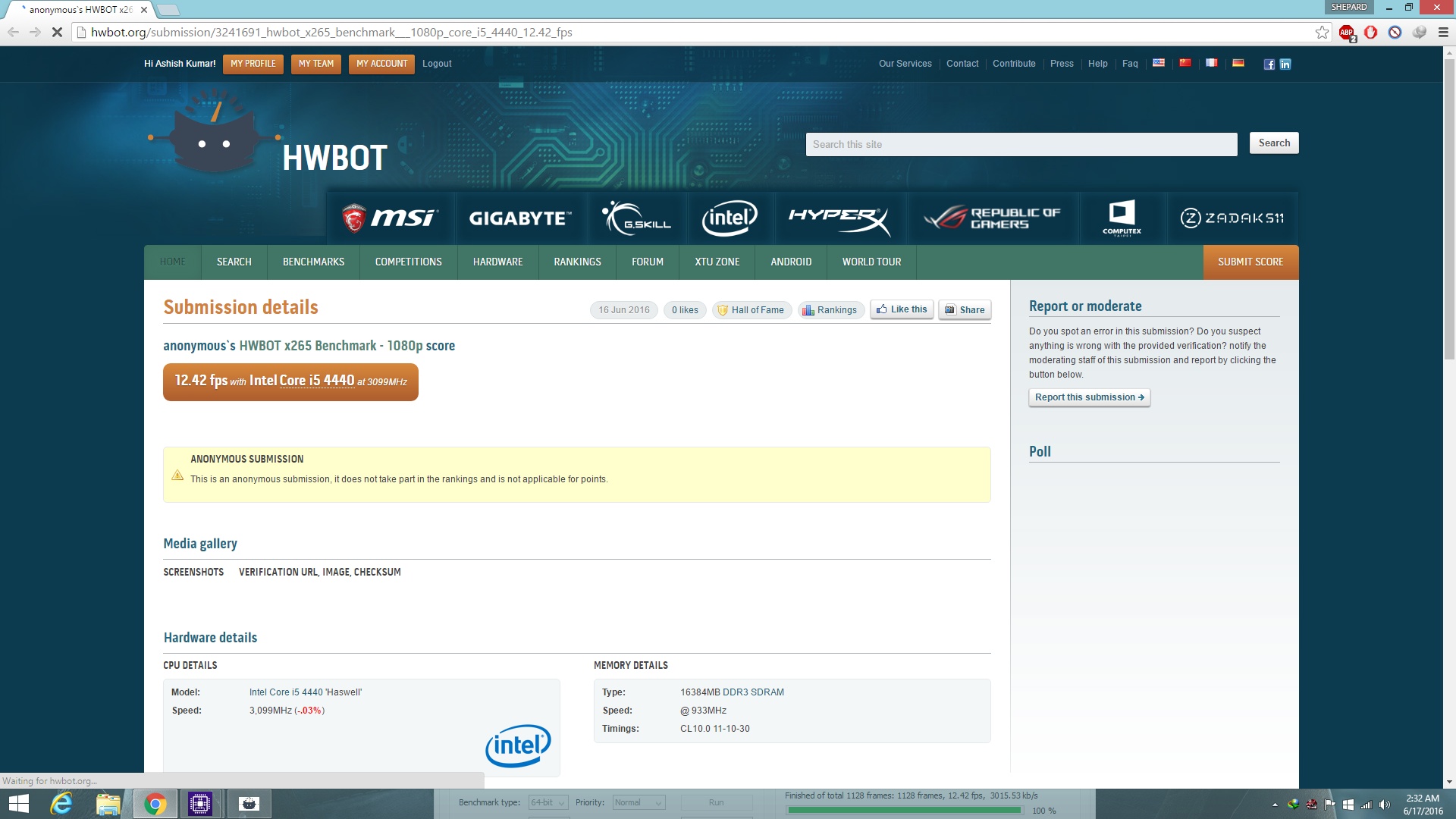Show hidden tray icons arrow

coord(1275,805)
